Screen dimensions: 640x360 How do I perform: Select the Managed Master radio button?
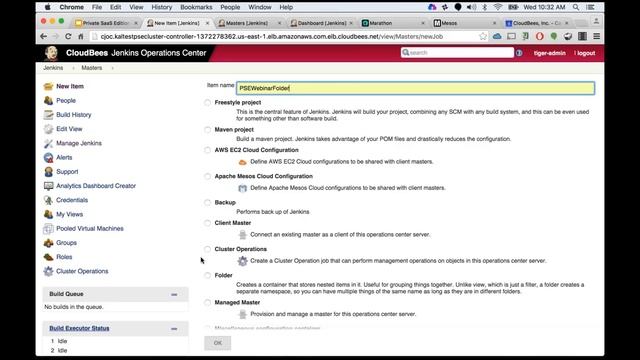(x=207, y=302)
